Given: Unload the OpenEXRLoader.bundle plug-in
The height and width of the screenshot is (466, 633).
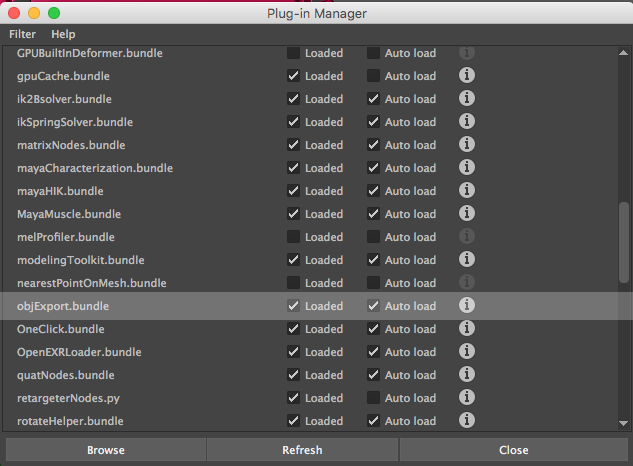Looking at the screenshot, I should point(293,352).
